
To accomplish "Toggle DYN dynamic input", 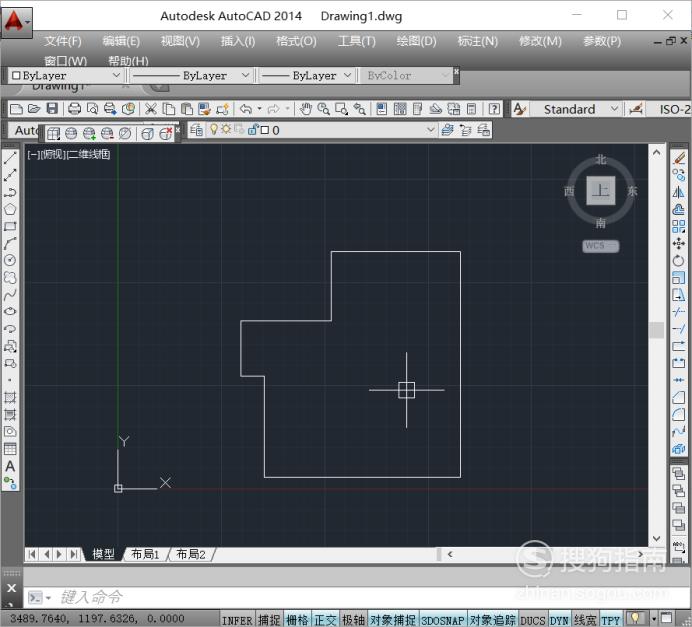I will click(x=559, y=620).
